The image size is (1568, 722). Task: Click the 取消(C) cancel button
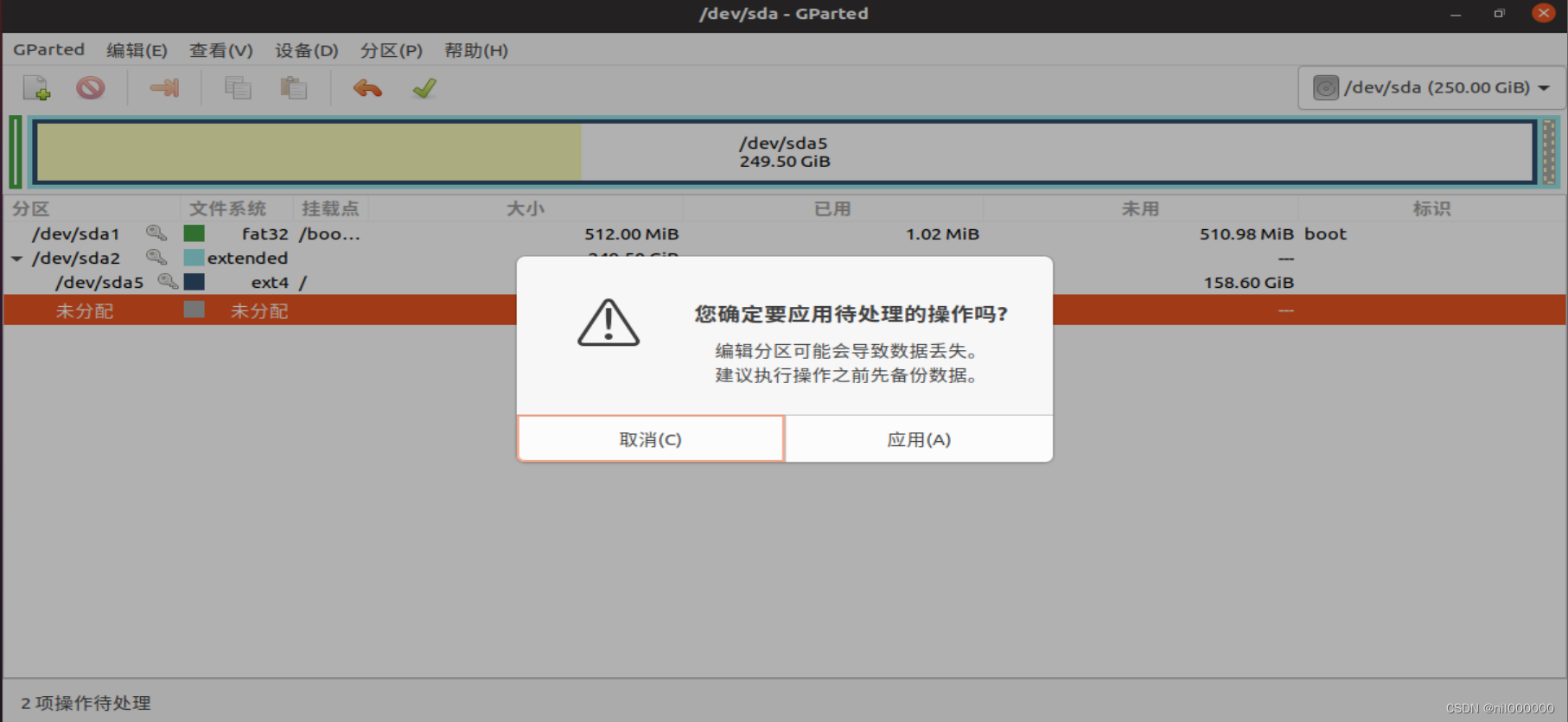point(651,439)
